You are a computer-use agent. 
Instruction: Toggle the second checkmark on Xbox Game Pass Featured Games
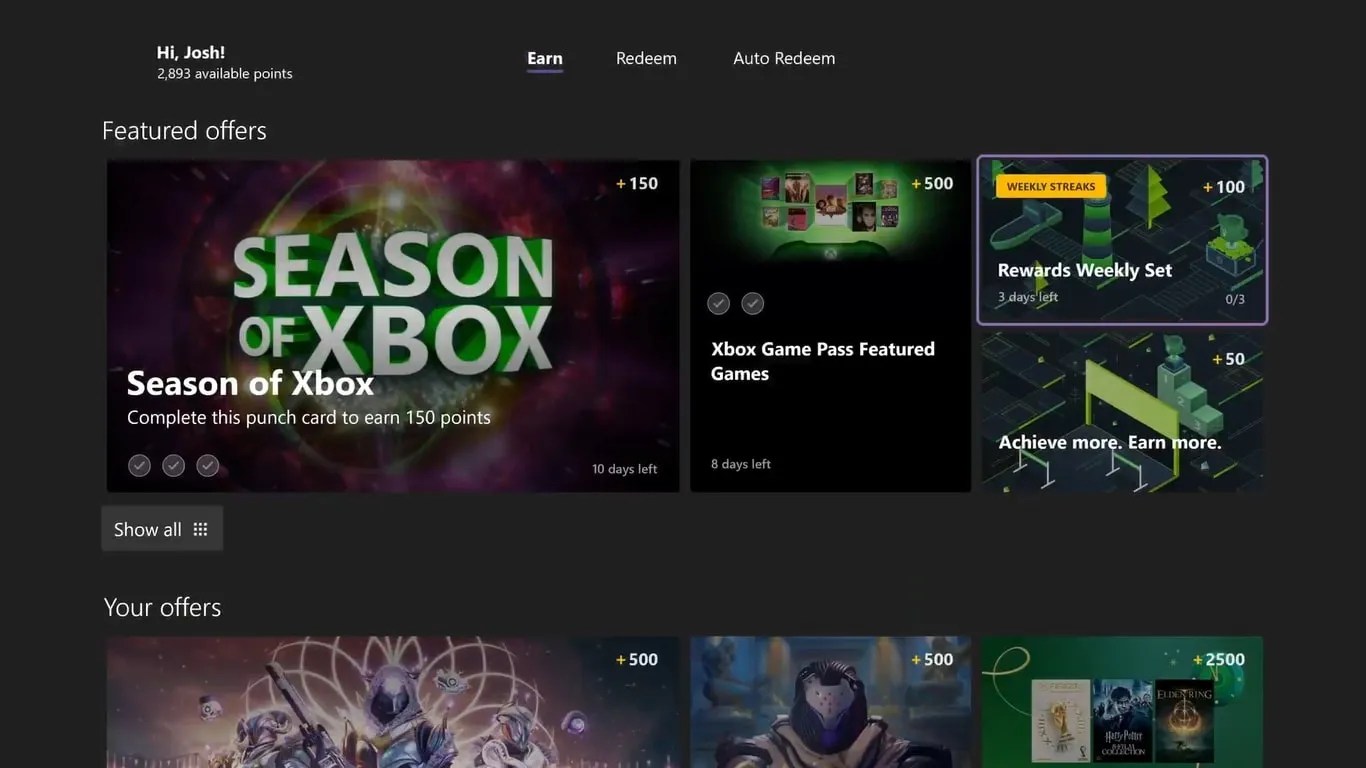pyautogui.click(x=752, y=303)
